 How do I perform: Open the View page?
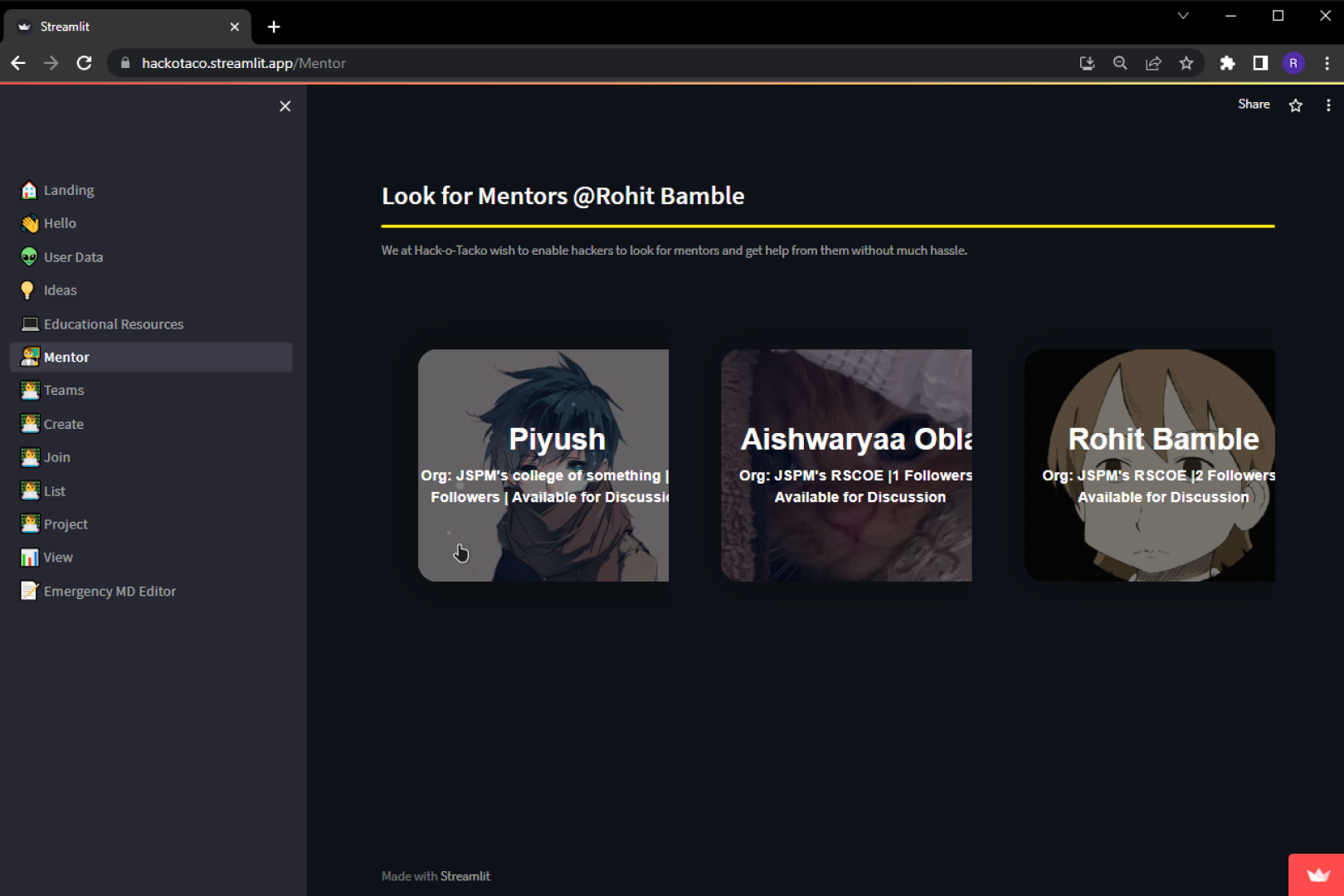pyautogui.click(x=151, y=558)
